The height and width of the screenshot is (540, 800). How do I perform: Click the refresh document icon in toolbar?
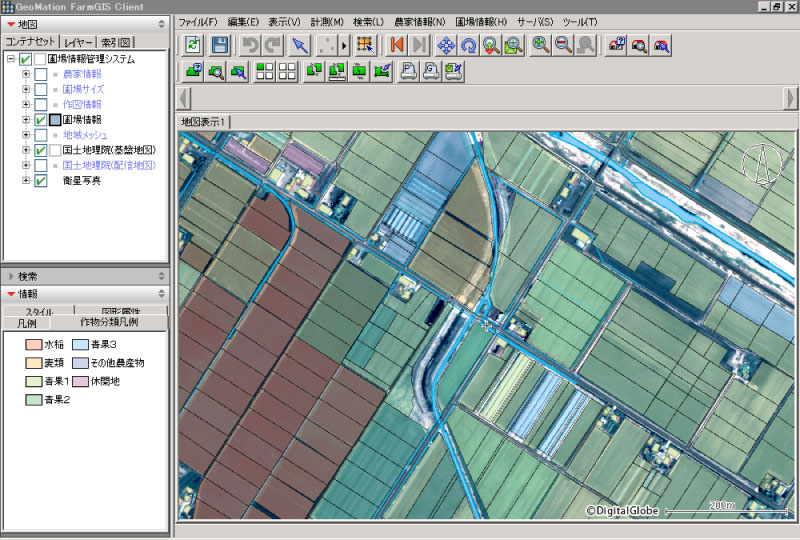tap(193, 45)
